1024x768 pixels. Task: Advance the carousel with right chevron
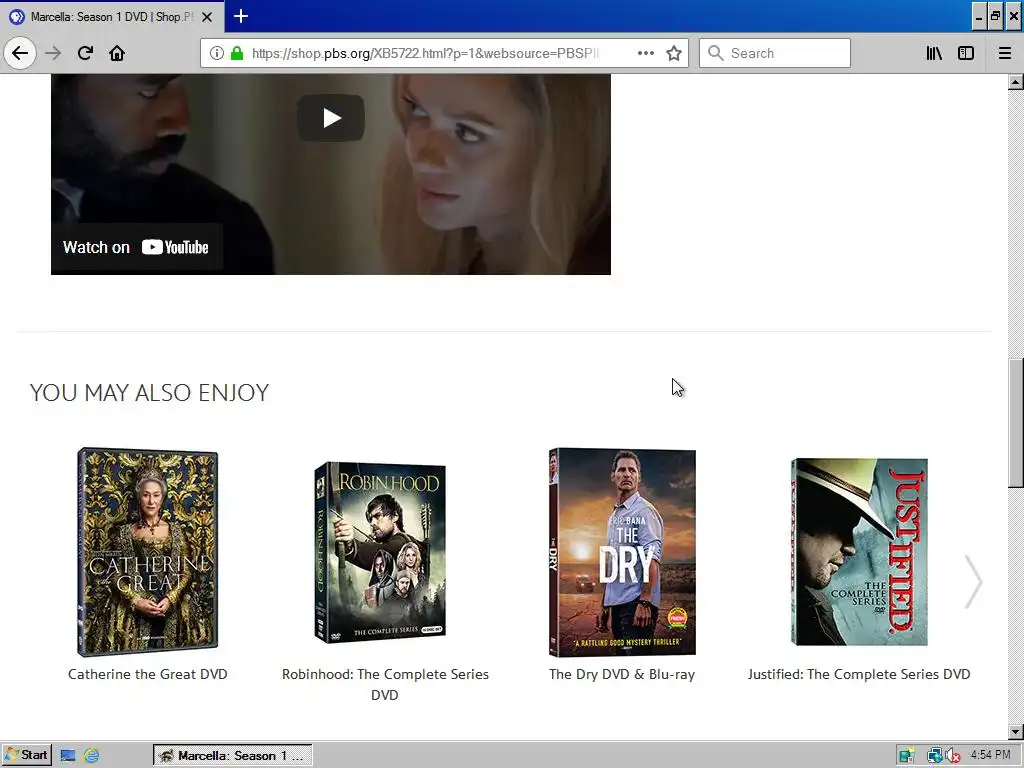[x=974, y=581]
